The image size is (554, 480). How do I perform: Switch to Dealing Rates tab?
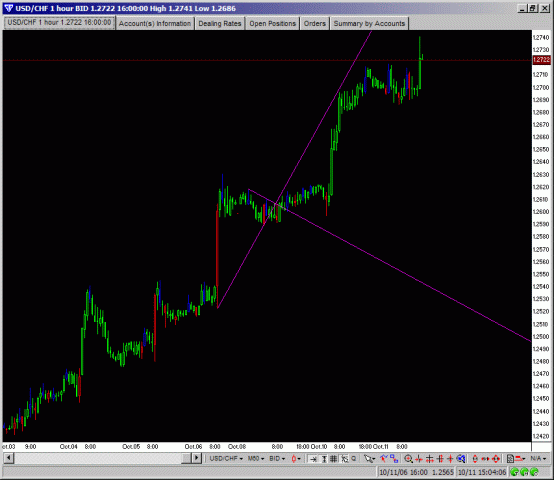220,23
